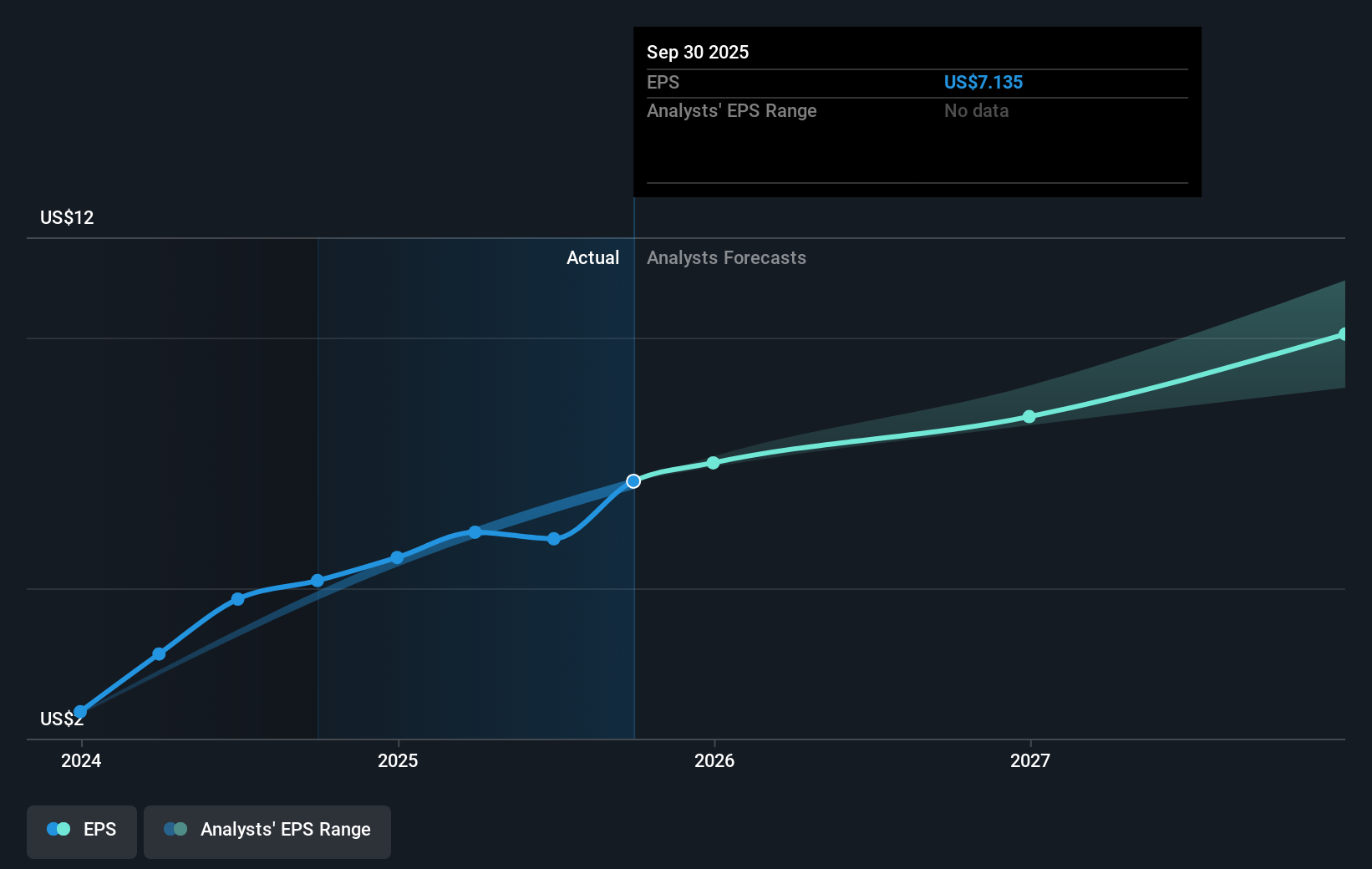The height and width of the screenshot is (869, 1372).
Task: Click the mid-2024 EPS data point
Action: tap(237, 599)
